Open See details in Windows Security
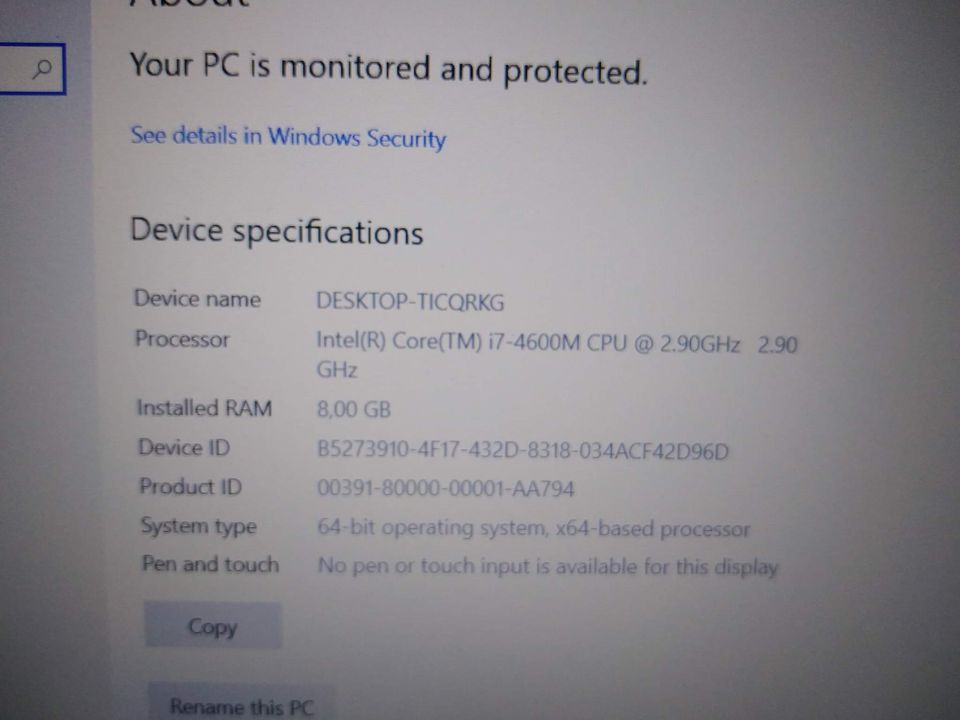This screenshot has width=960, height=720. coord(288,137)
